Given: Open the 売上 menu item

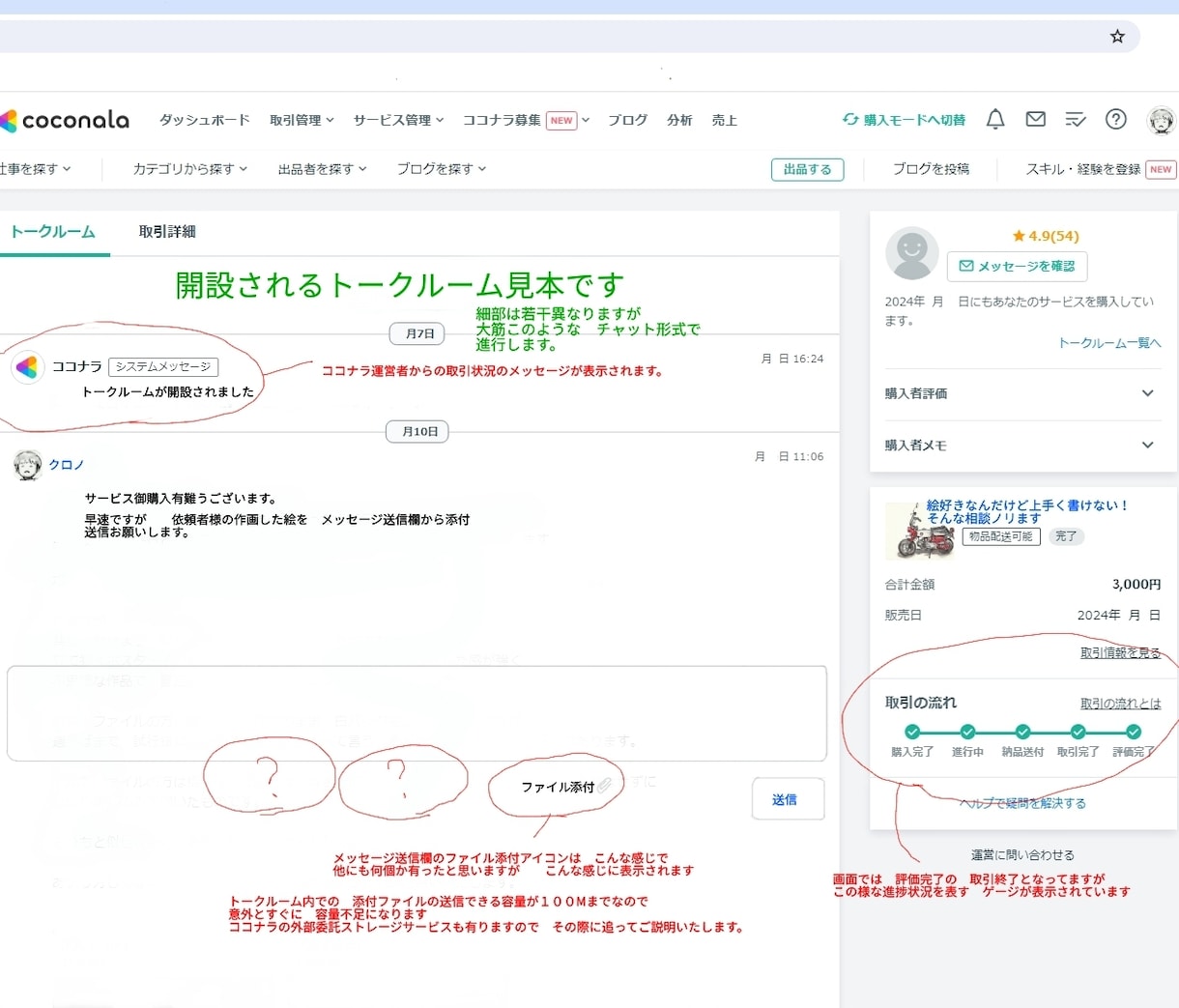Looking at the screenshot, I should pos(725,120).
